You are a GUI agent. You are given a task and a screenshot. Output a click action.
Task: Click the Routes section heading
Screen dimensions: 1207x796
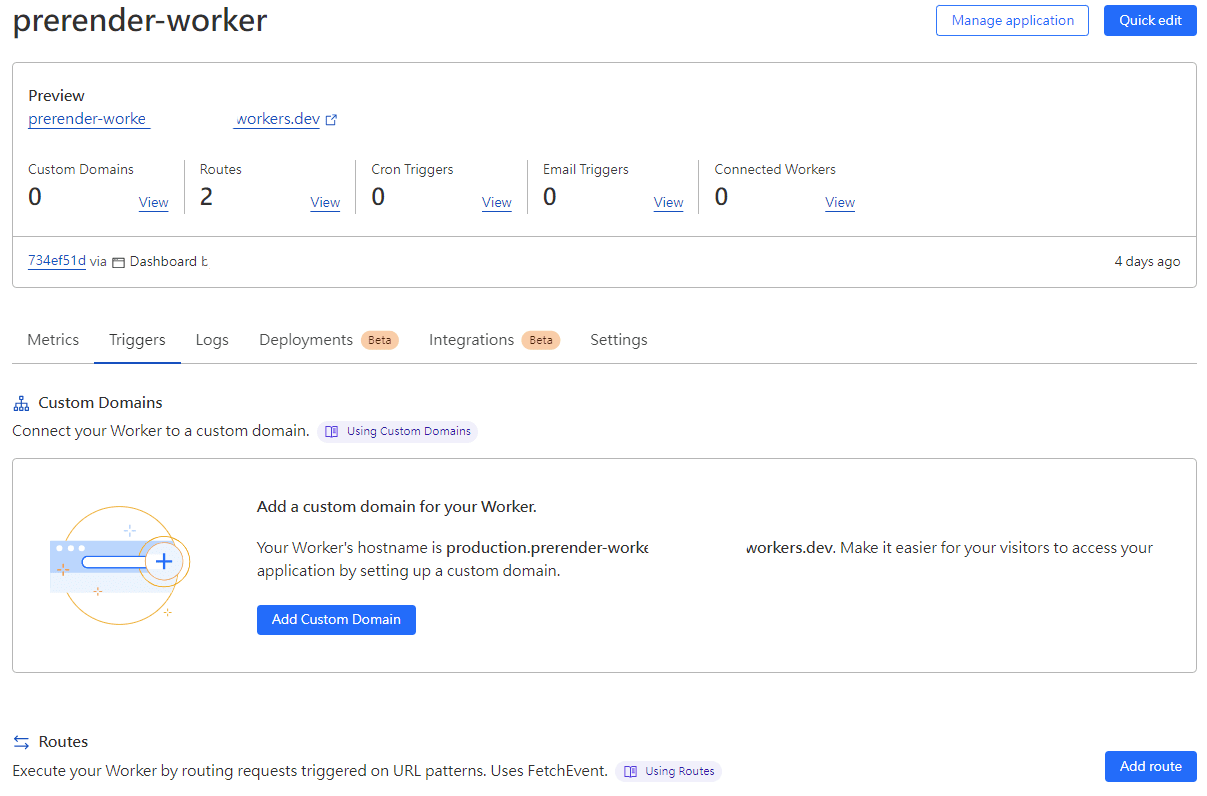[63, 742]
